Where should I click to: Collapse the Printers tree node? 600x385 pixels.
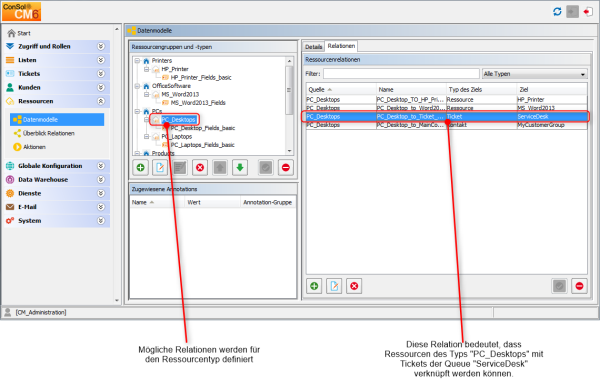[x=137, y=60]
